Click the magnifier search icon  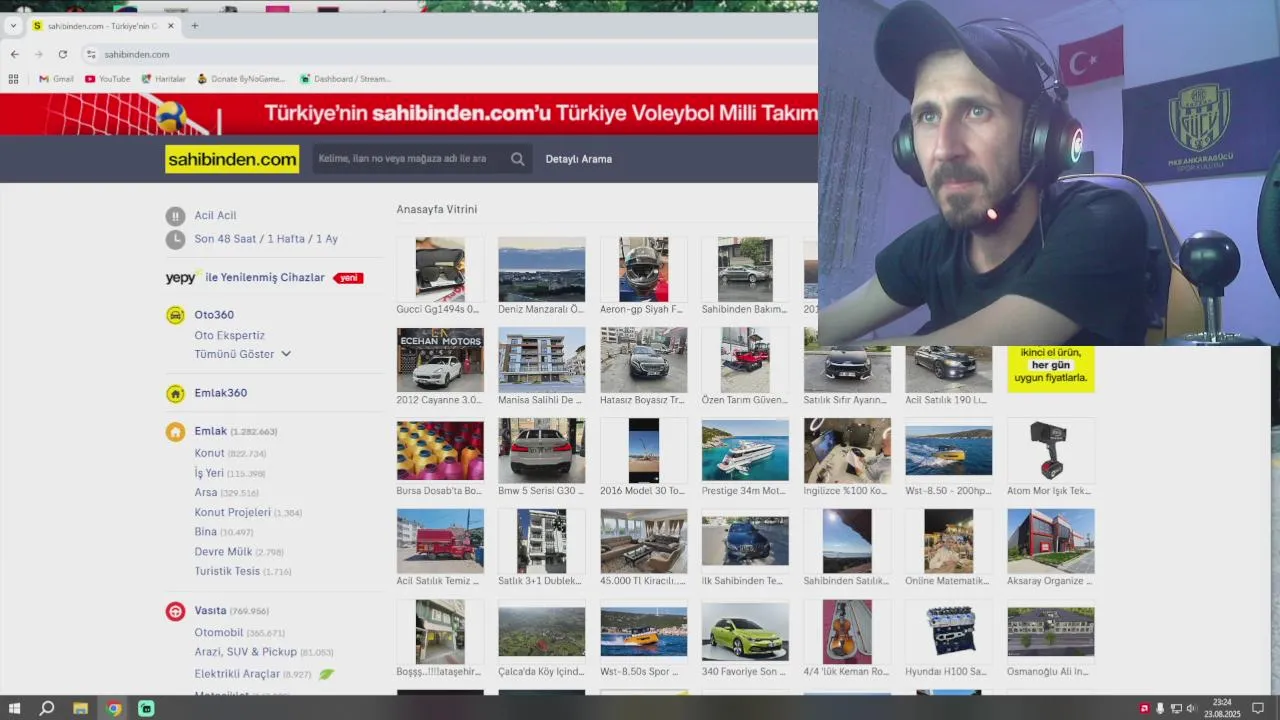click(517, 159)
